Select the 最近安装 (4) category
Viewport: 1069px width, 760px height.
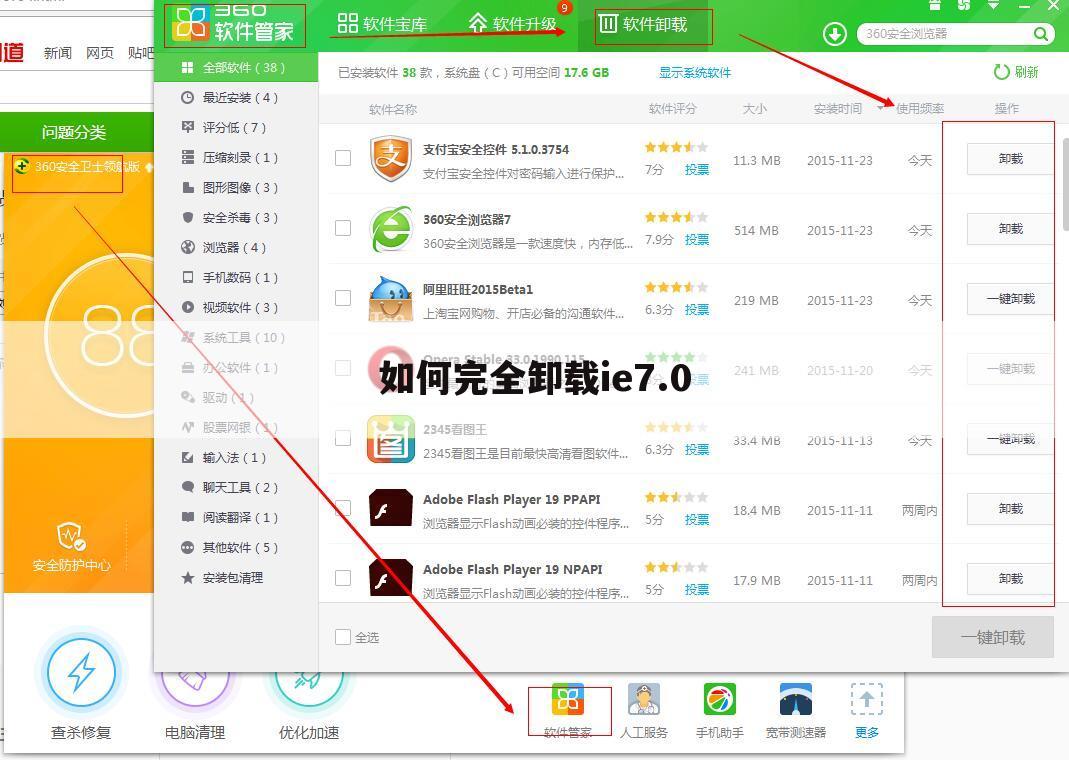pyautogui.click(x=236, y=97)
